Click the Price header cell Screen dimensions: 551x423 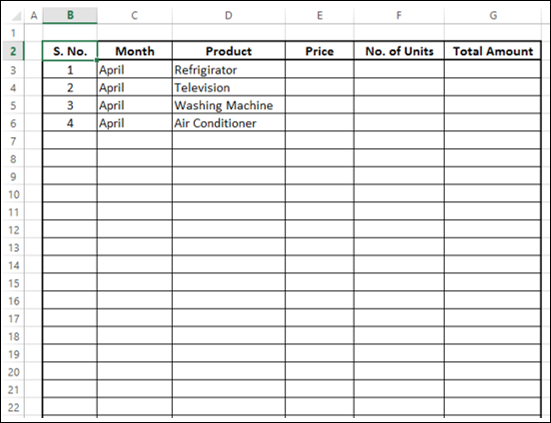[x=319, y=51]
